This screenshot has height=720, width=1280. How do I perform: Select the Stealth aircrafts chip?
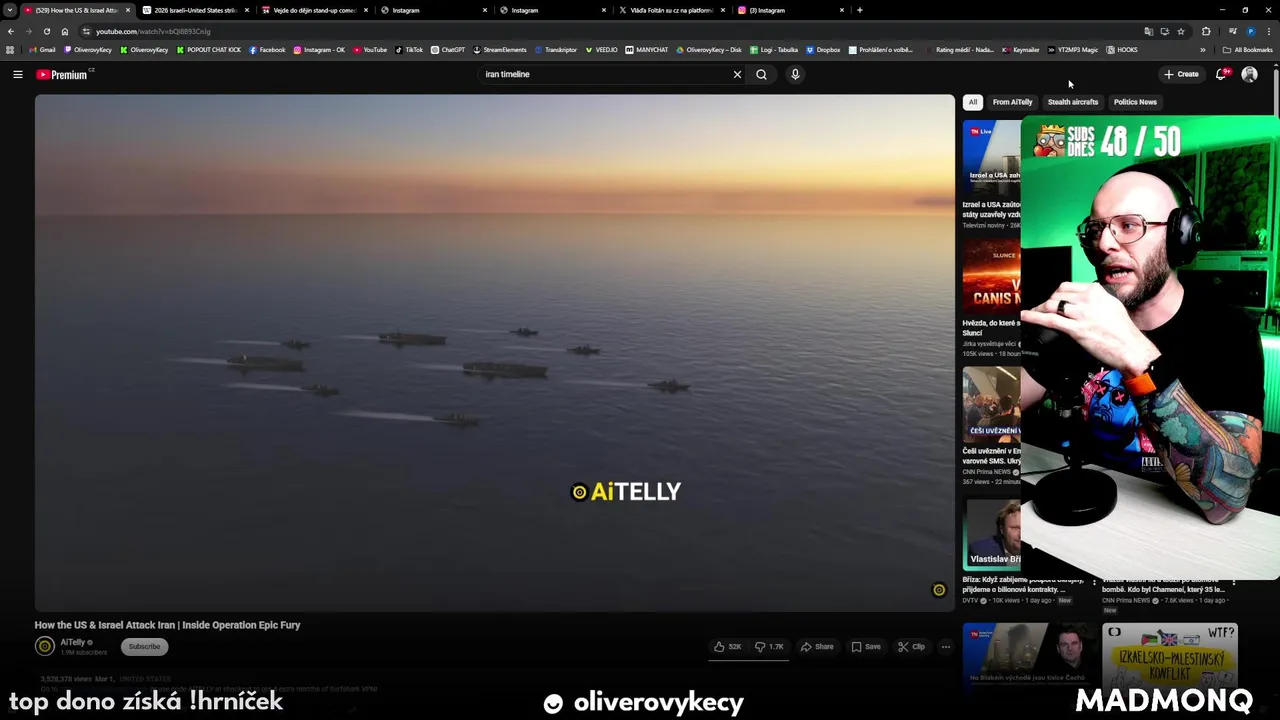(x=1073, y=102)
